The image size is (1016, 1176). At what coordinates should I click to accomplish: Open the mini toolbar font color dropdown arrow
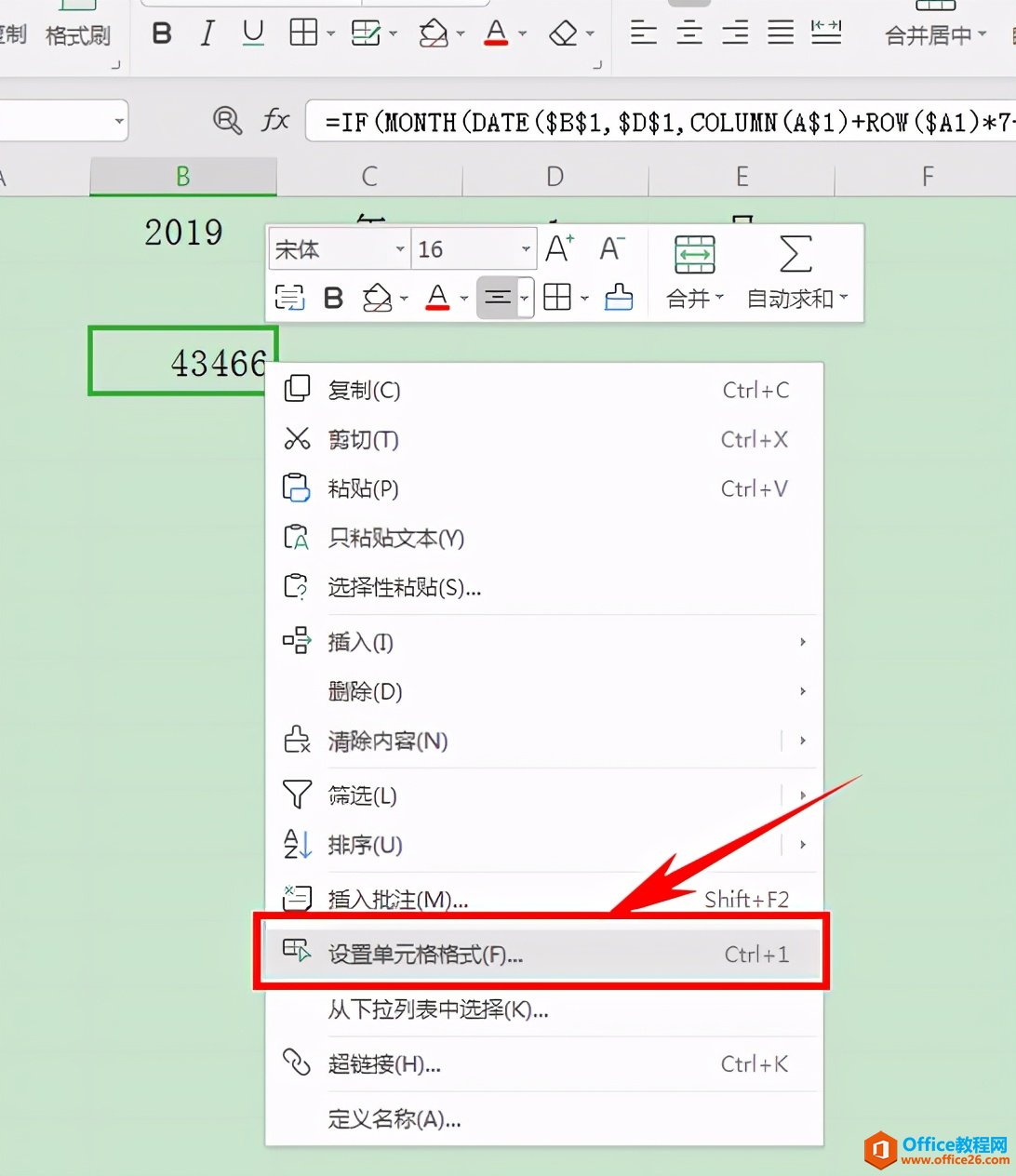tap(464, 299)
